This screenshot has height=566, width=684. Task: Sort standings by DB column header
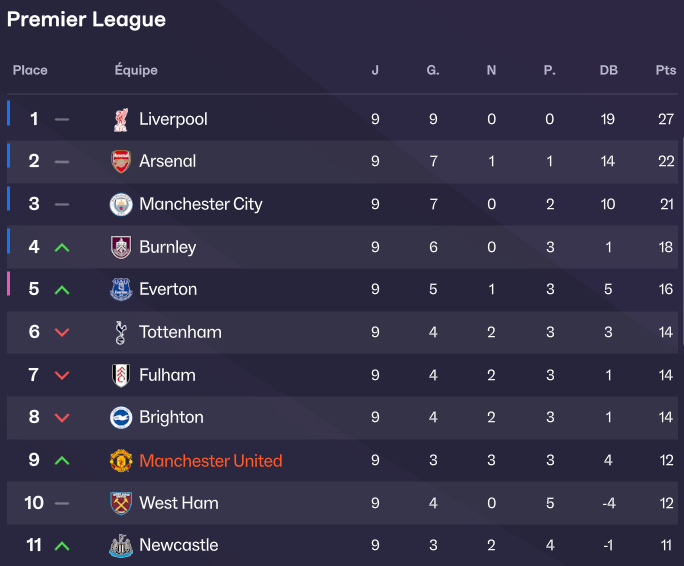[x=608, y=70]
